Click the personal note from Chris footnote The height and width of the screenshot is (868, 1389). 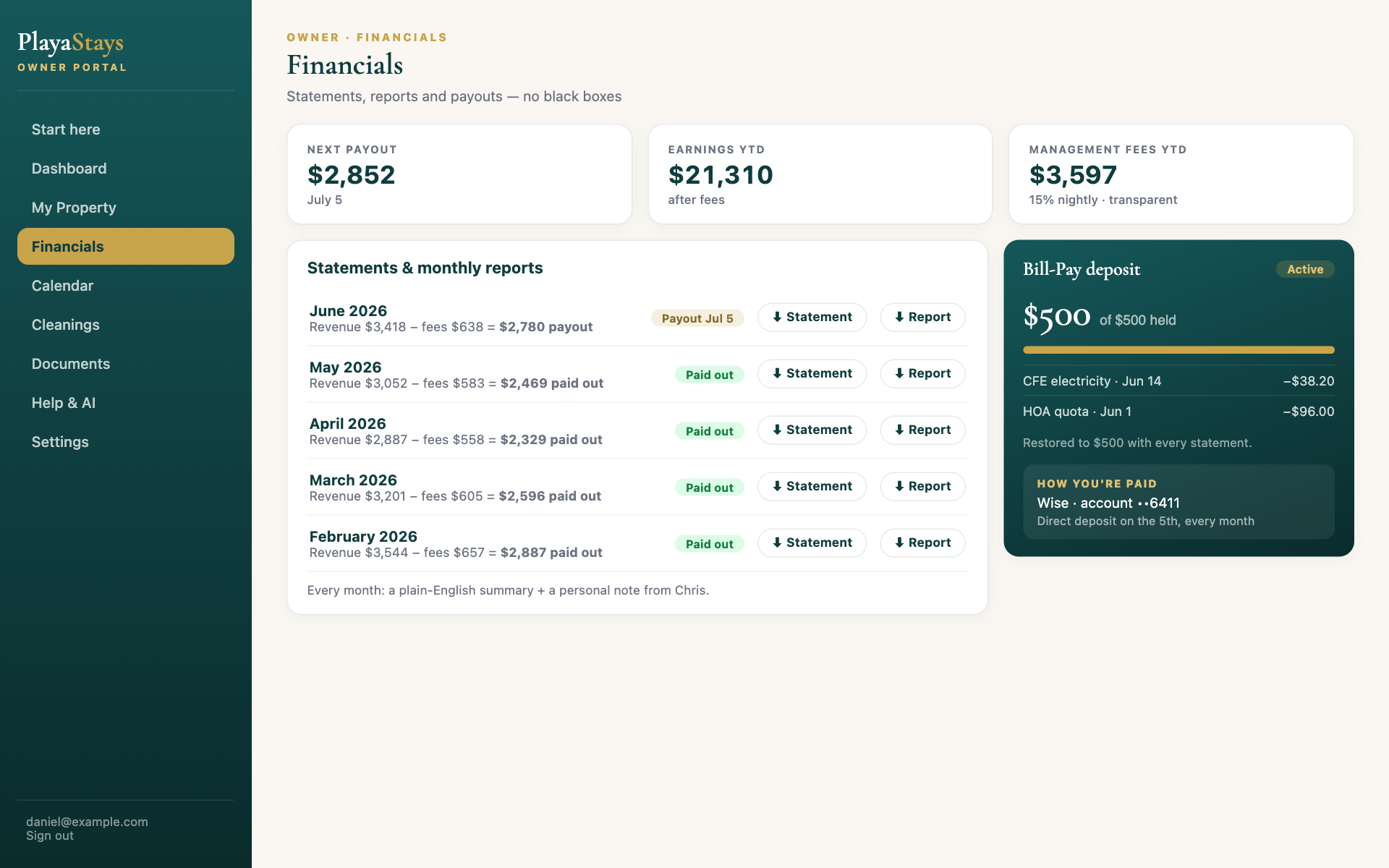coord(508,590)
